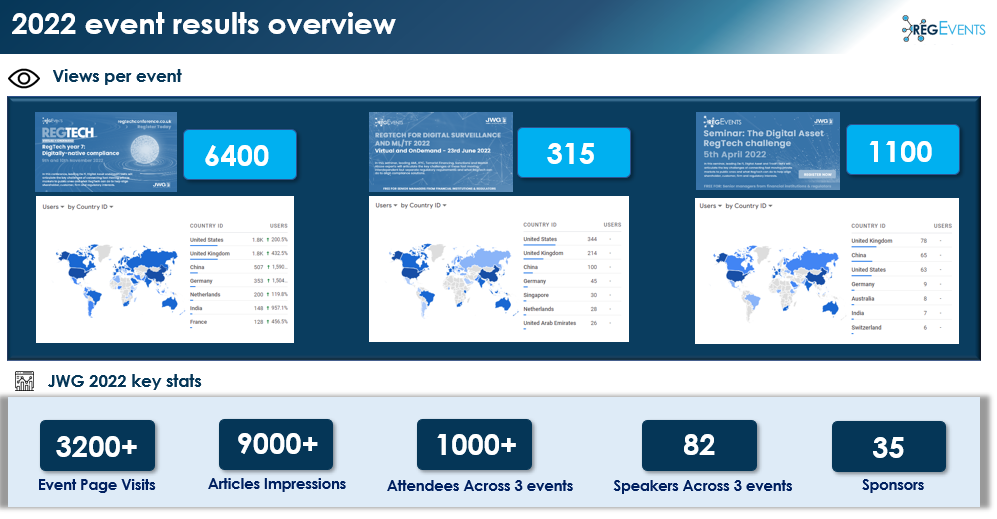The width and height of the screenshot is (997, 519).
Task: Click the China row with 100 users
Action: click(x=572, y=267)
